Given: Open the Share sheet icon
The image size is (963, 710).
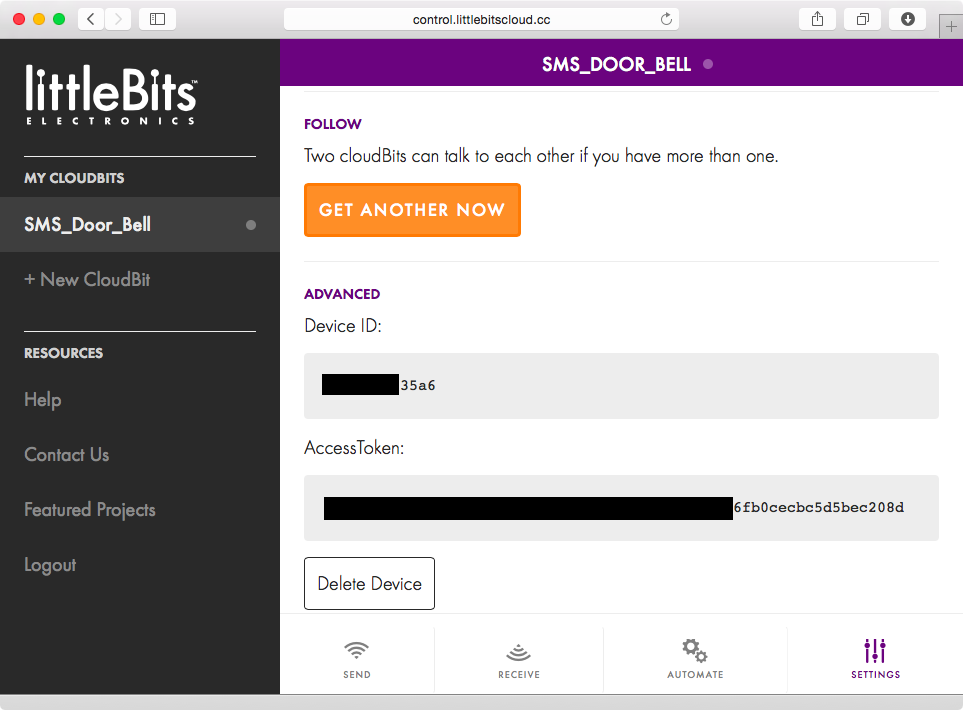Looking at the screenshot, I should tap(817, 19).
